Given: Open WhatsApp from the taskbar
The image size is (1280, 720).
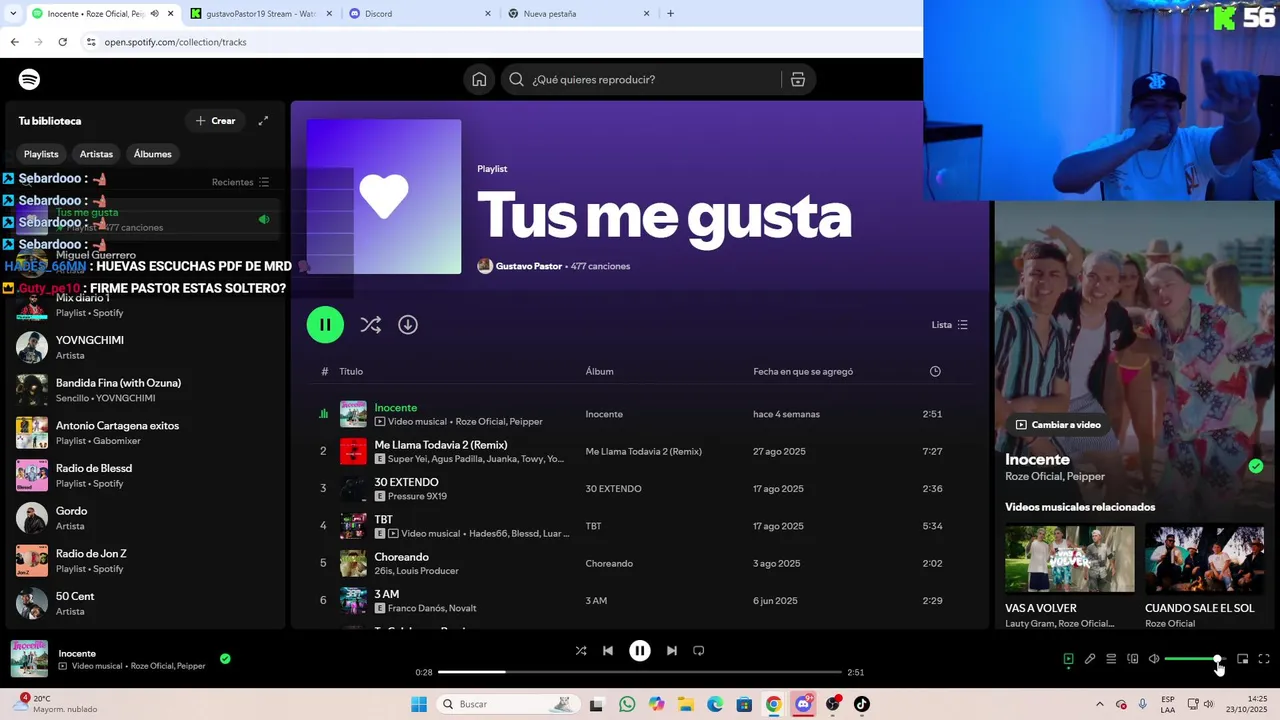Looking at the screenshot, I should pyautogui.click(x=627, y=704).
